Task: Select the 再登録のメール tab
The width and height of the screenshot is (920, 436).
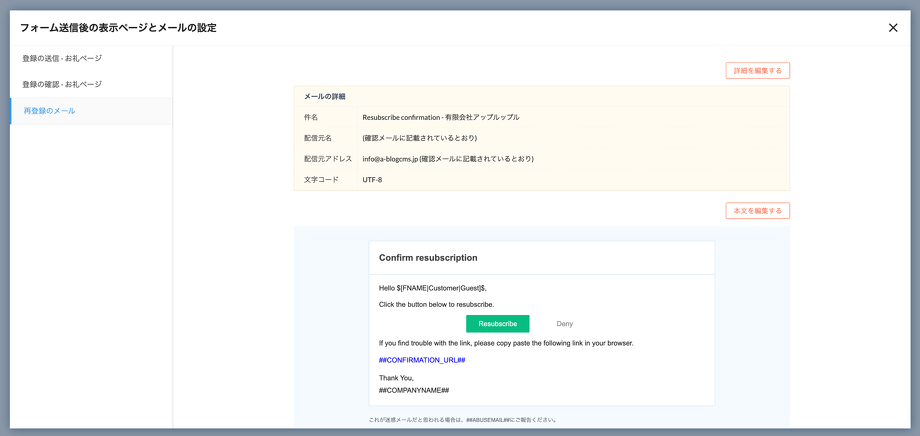Action: (50, 111)
